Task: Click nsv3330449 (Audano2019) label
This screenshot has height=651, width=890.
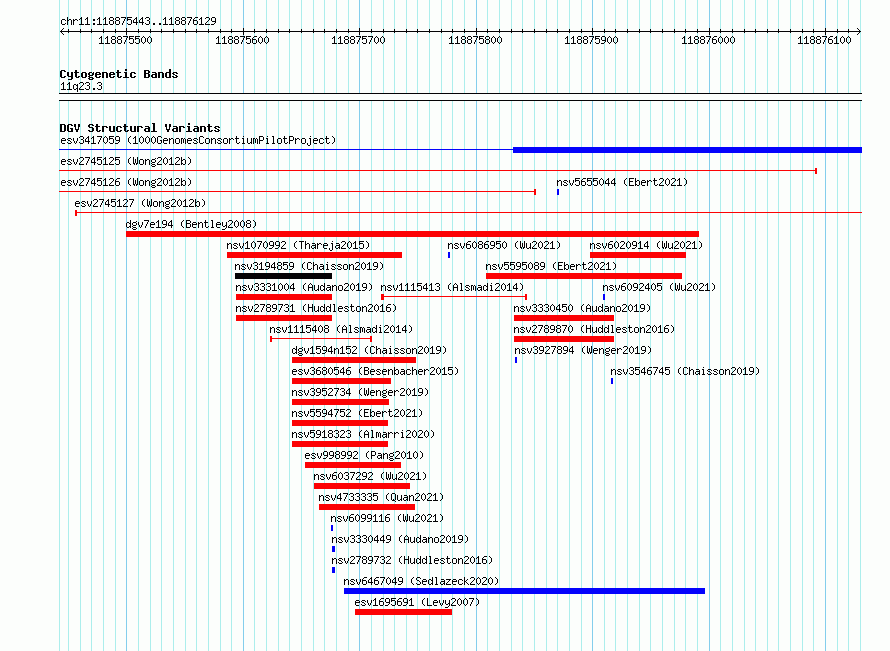Action: [401, 539]
